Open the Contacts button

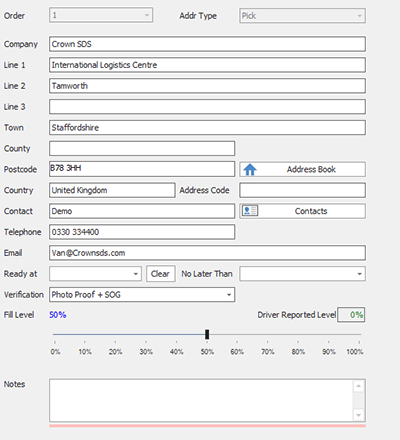(x=302, y=211)
